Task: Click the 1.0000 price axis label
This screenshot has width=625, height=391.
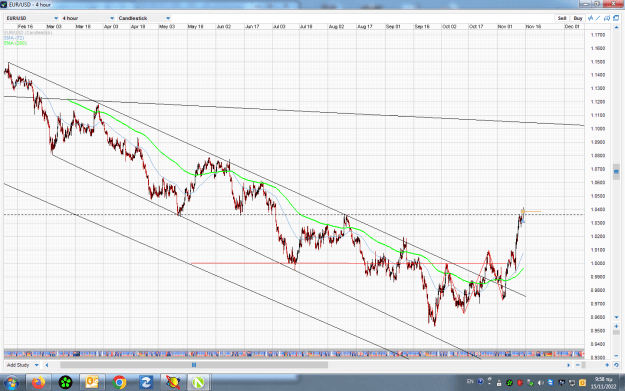Action: pos(598,263)
